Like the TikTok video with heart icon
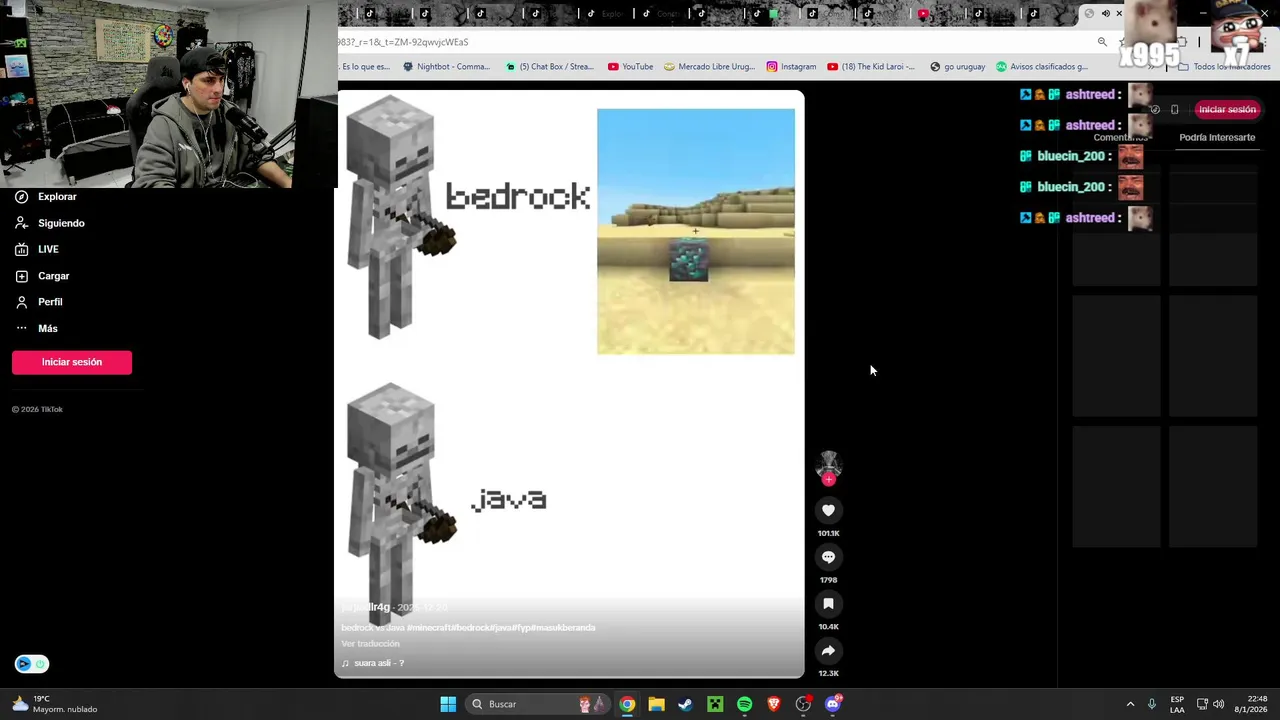The height and width of the screenshot is (720, 1280). (828, 510)
